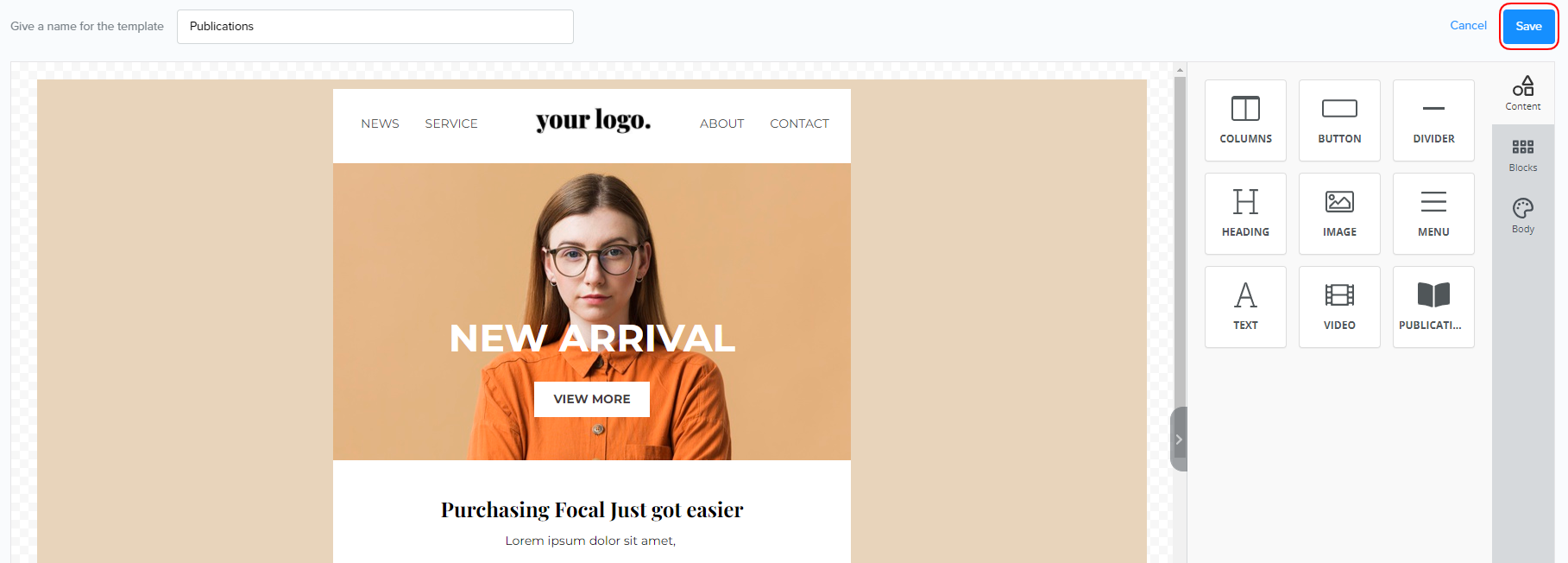
Task: Click the scroll up arrow of canvas
Action: tap(1180, 70)
